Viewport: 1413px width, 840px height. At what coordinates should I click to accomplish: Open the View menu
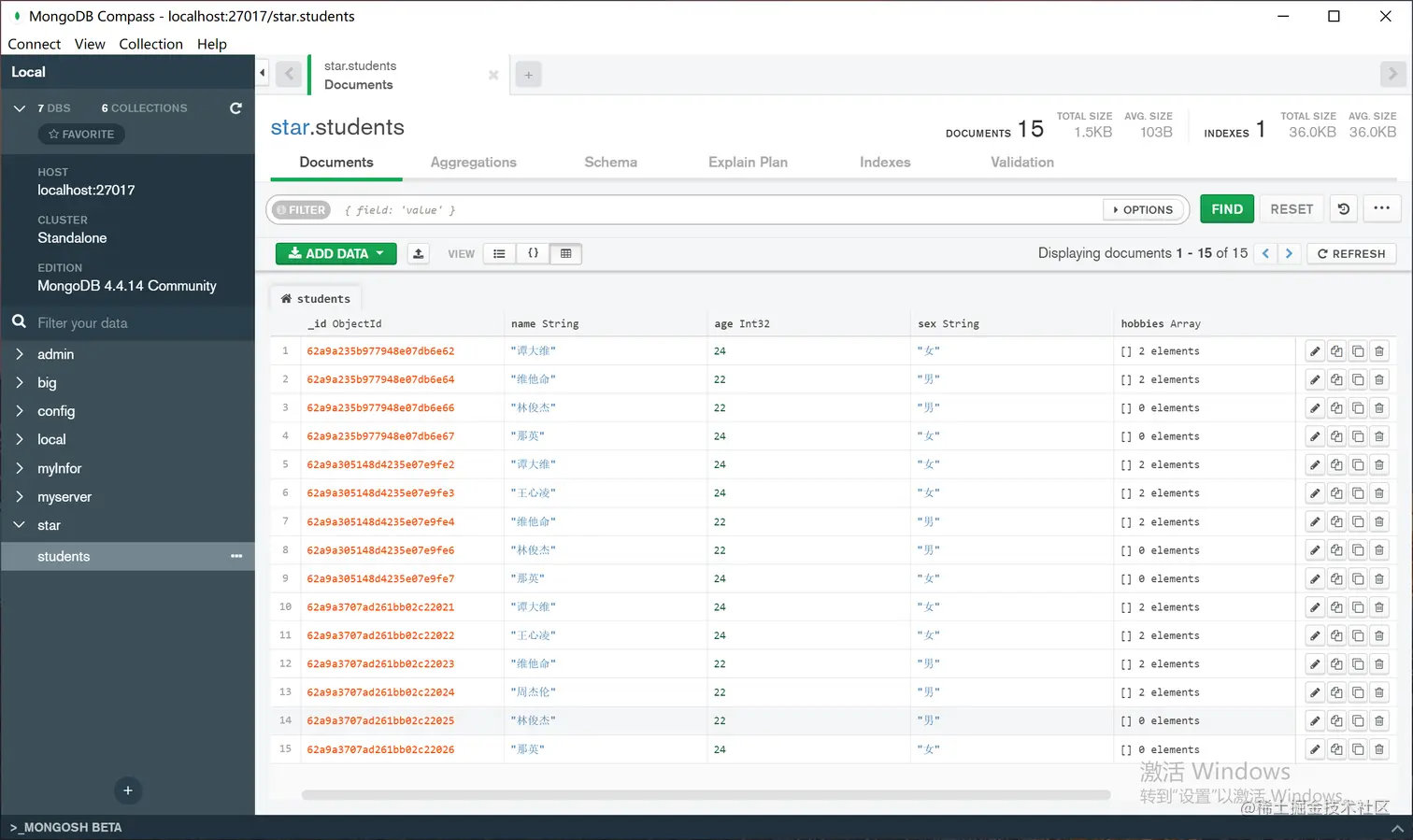(90, 44)
